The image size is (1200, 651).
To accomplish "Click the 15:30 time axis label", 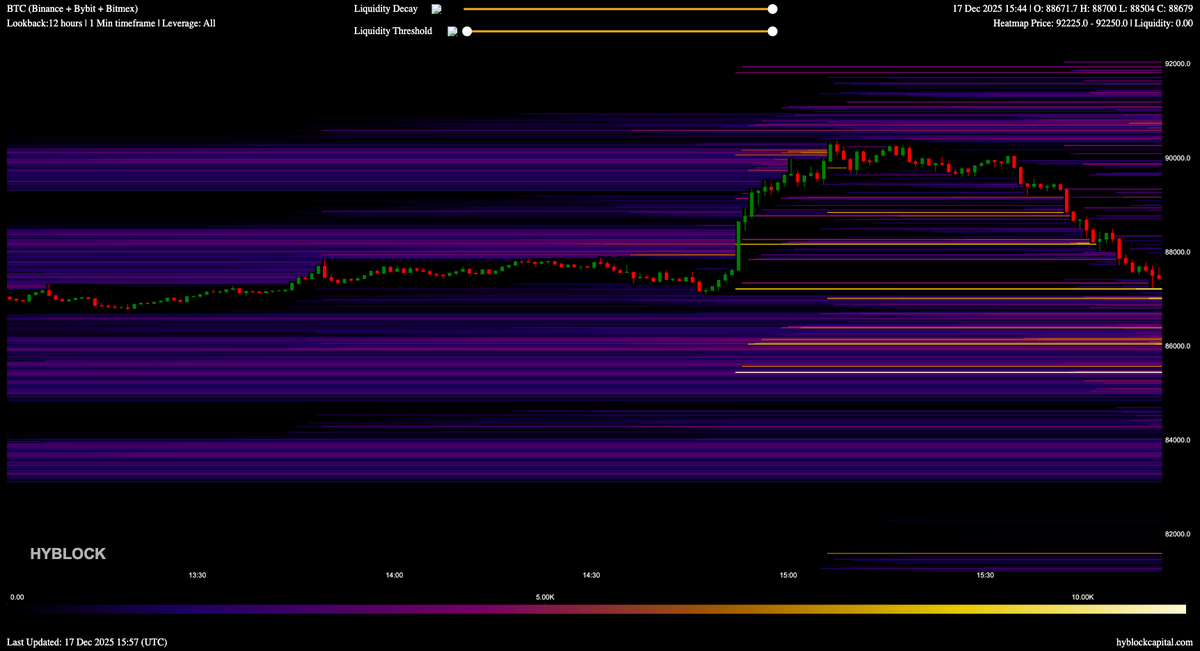I will pyautogui.click(x=985, y=575).
